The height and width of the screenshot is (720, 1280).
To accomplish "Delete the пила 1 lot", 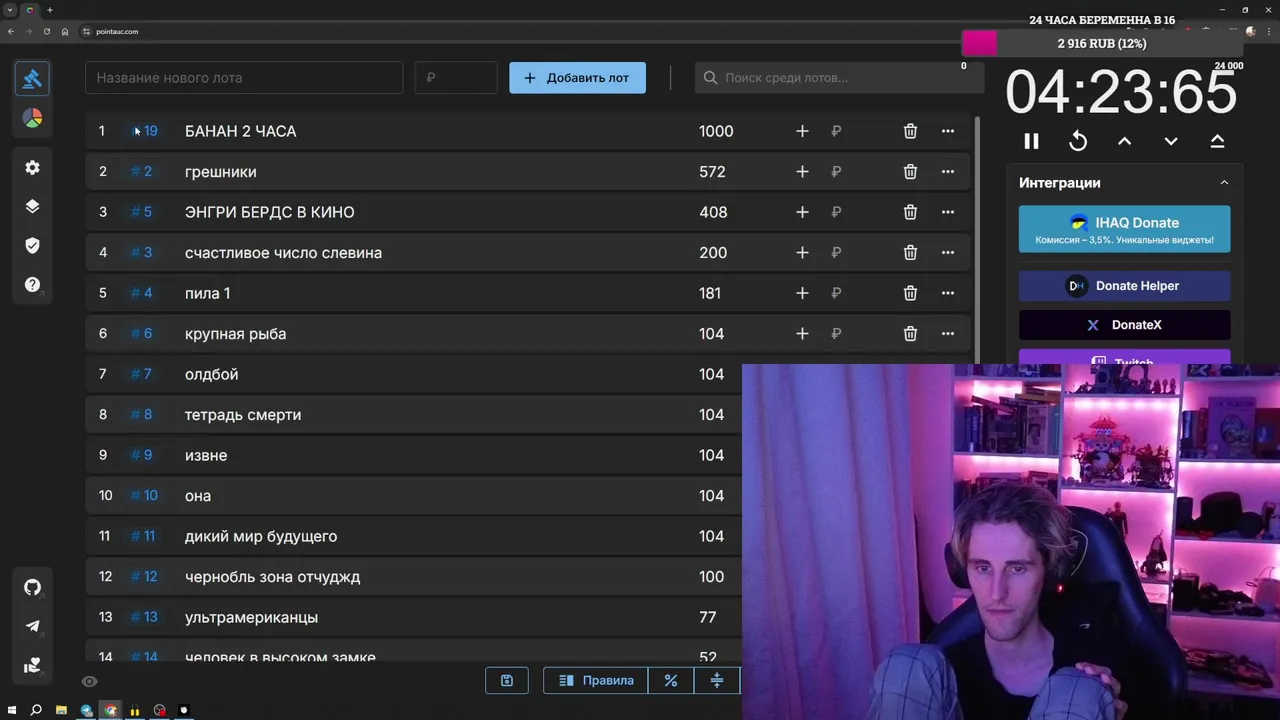I will pyautogui.click(x=910, y=293).
